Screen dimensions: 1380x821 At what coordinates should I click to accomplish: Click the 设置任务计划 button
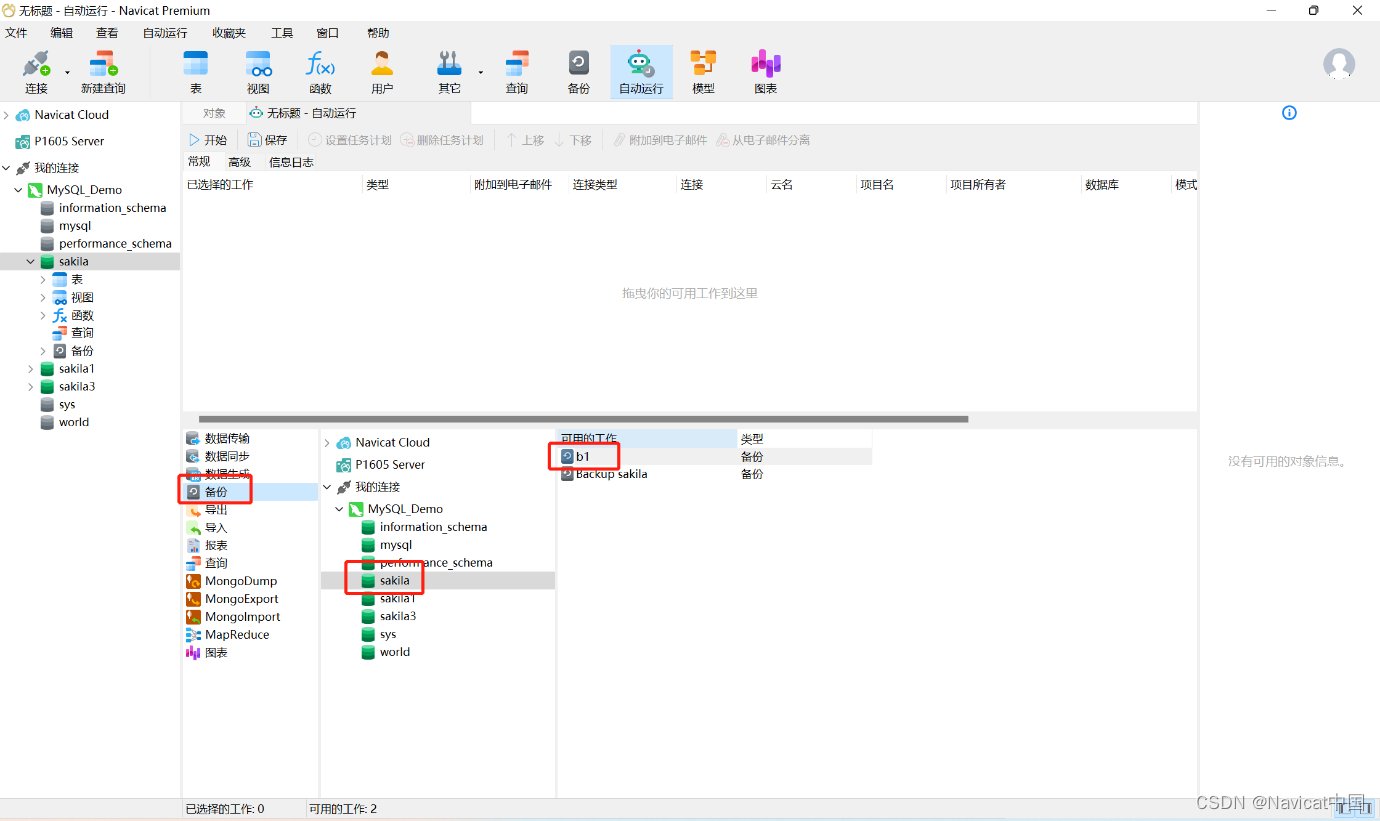click(x=350, y=140)
